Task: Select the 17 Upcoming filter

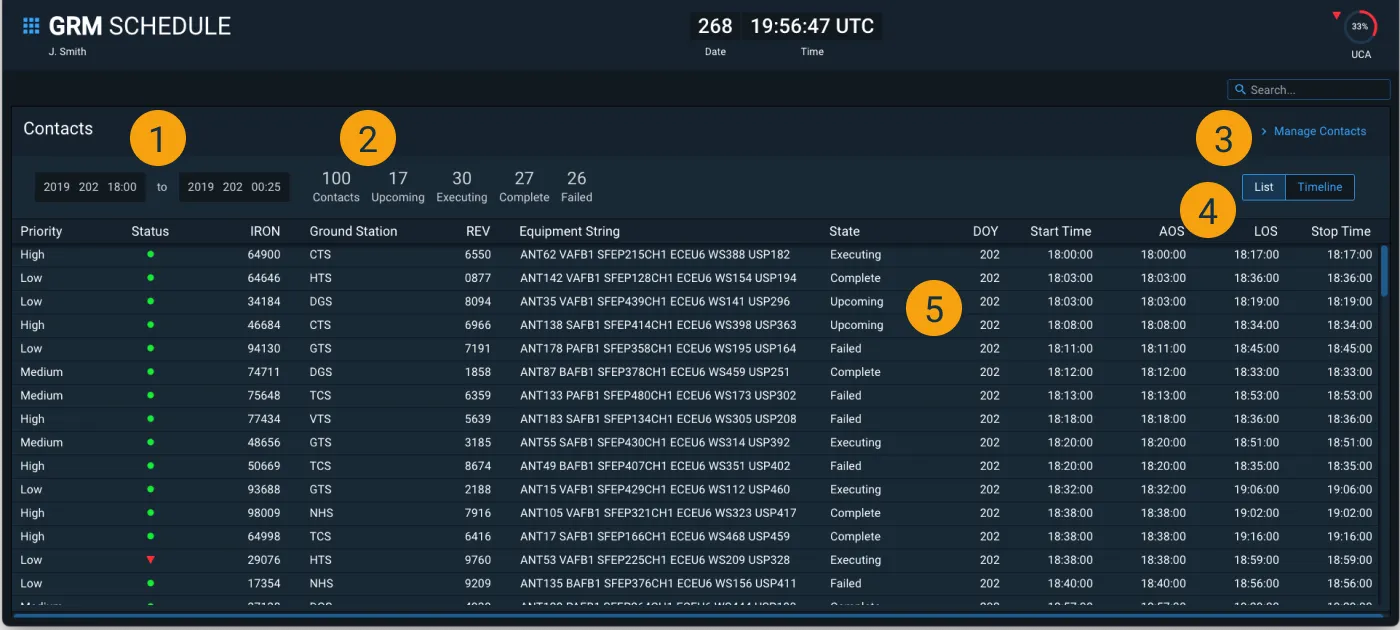Action: [x=397, y=187]
